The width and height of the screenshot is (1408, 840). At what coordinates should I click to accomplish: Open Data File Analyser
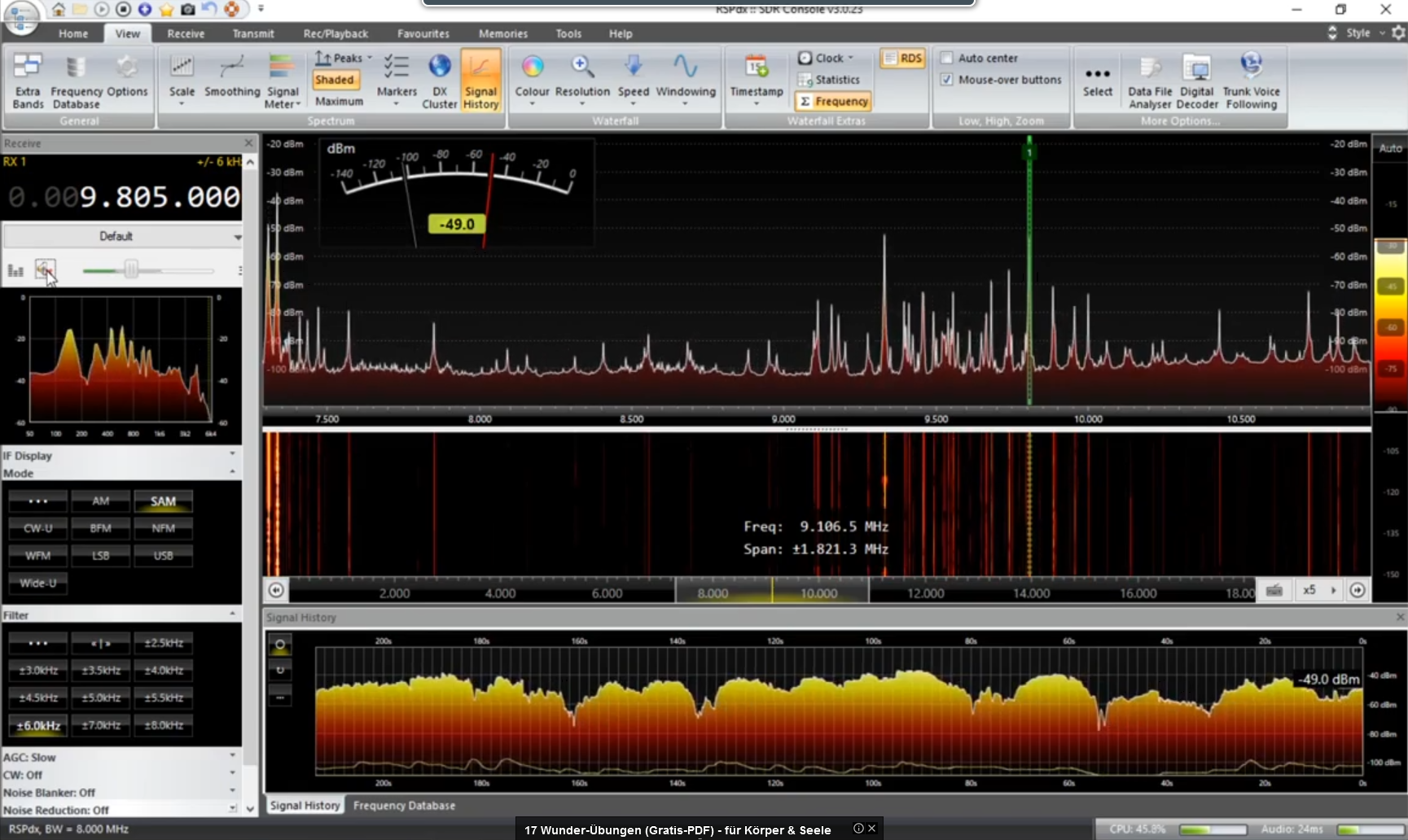[x=1150, y=81]
